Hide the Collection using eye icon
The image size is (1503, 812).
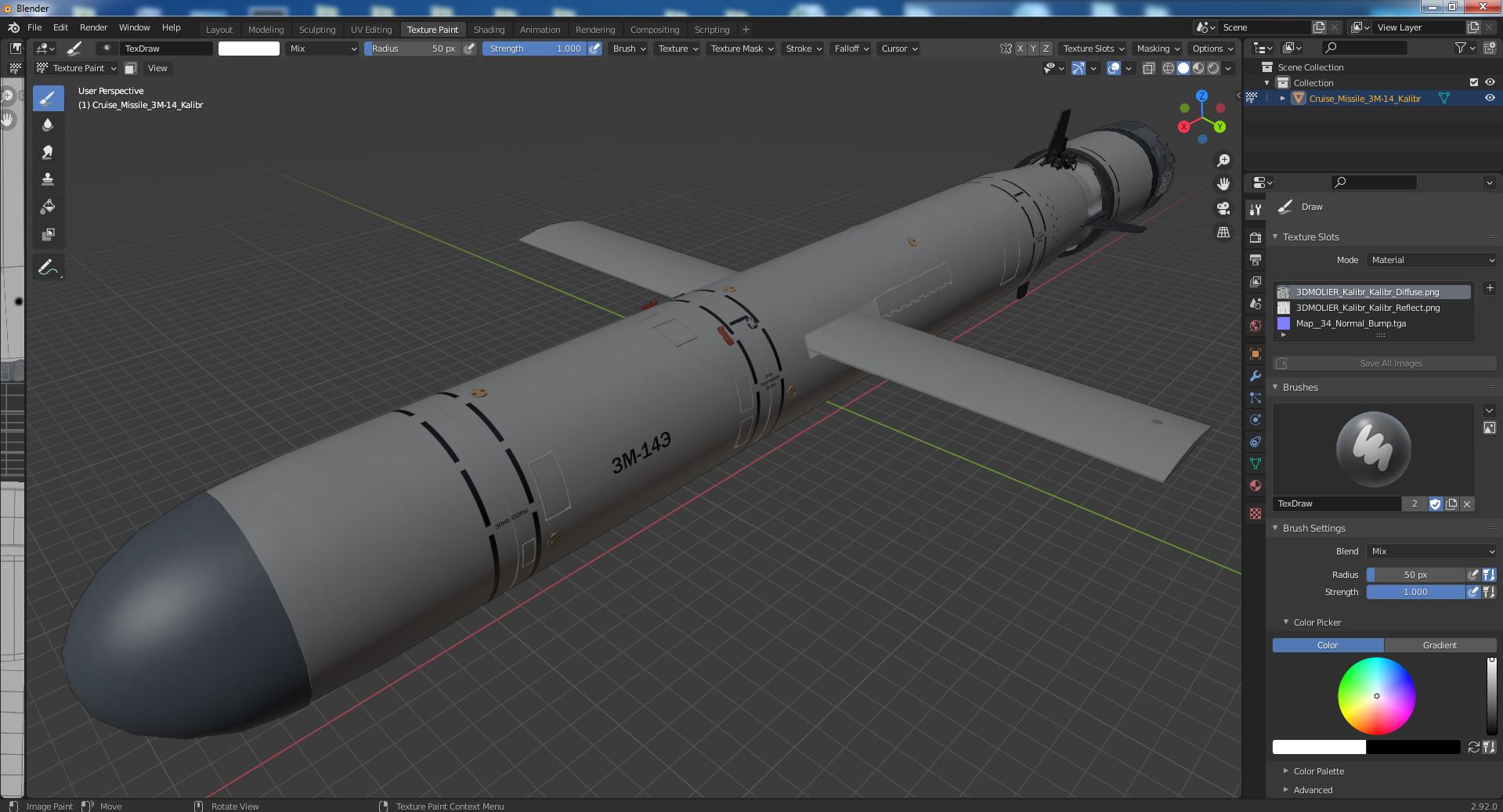pyautogui.click(x=1489, y=82)
